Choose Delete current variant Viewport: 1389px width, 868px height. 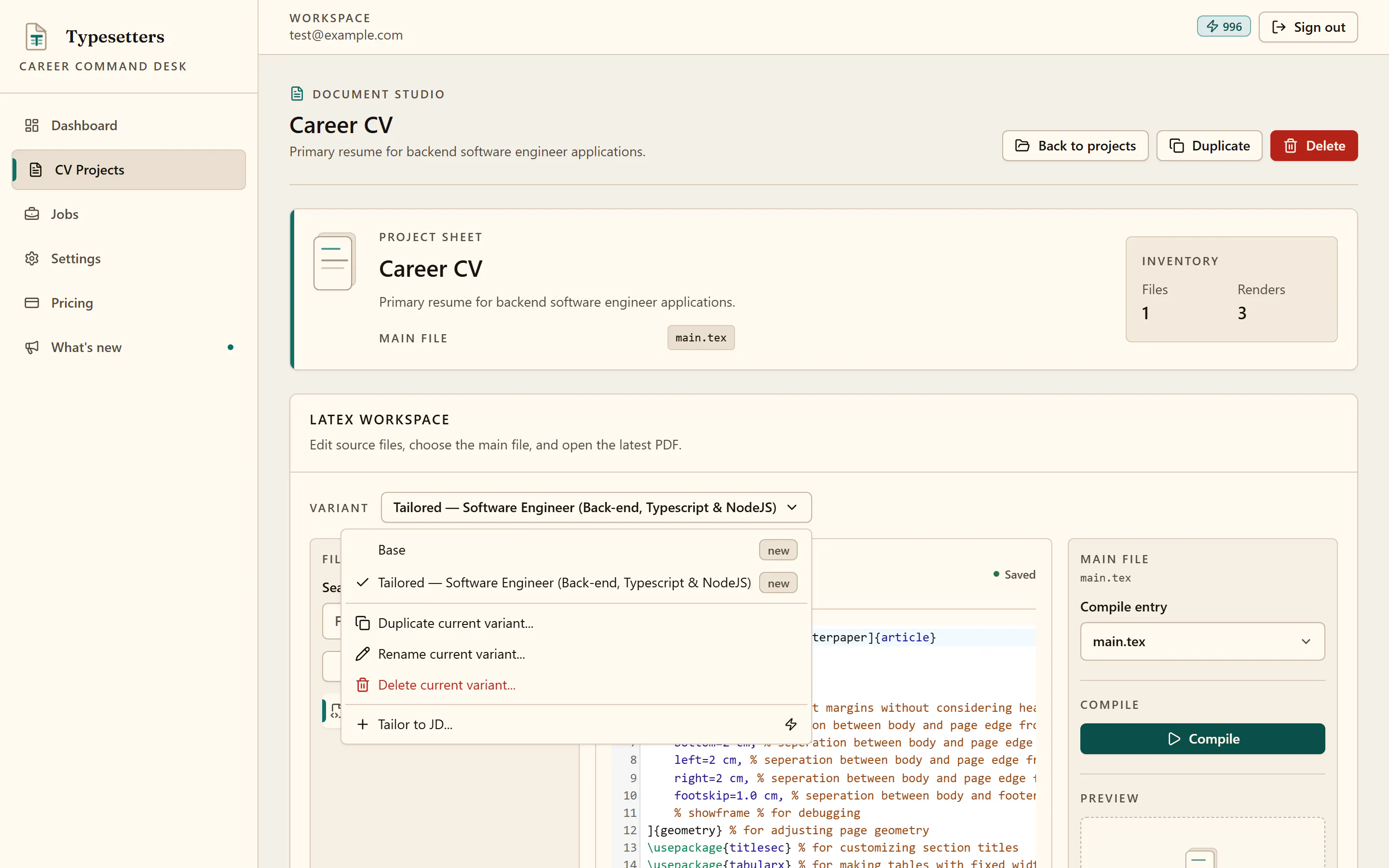(576, 685)
